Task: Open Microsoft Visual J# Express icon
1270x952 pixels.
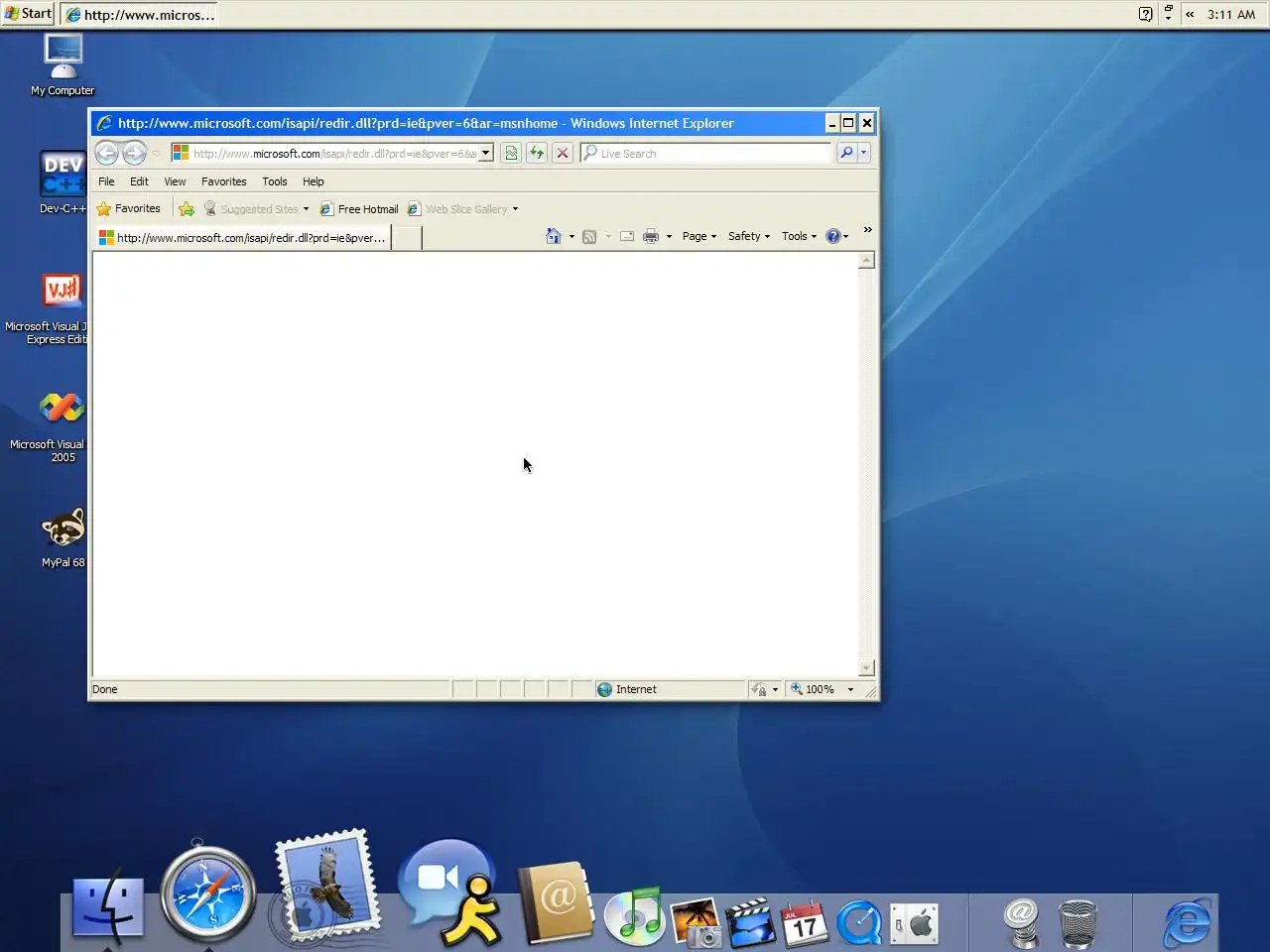Action: [46, 308]
